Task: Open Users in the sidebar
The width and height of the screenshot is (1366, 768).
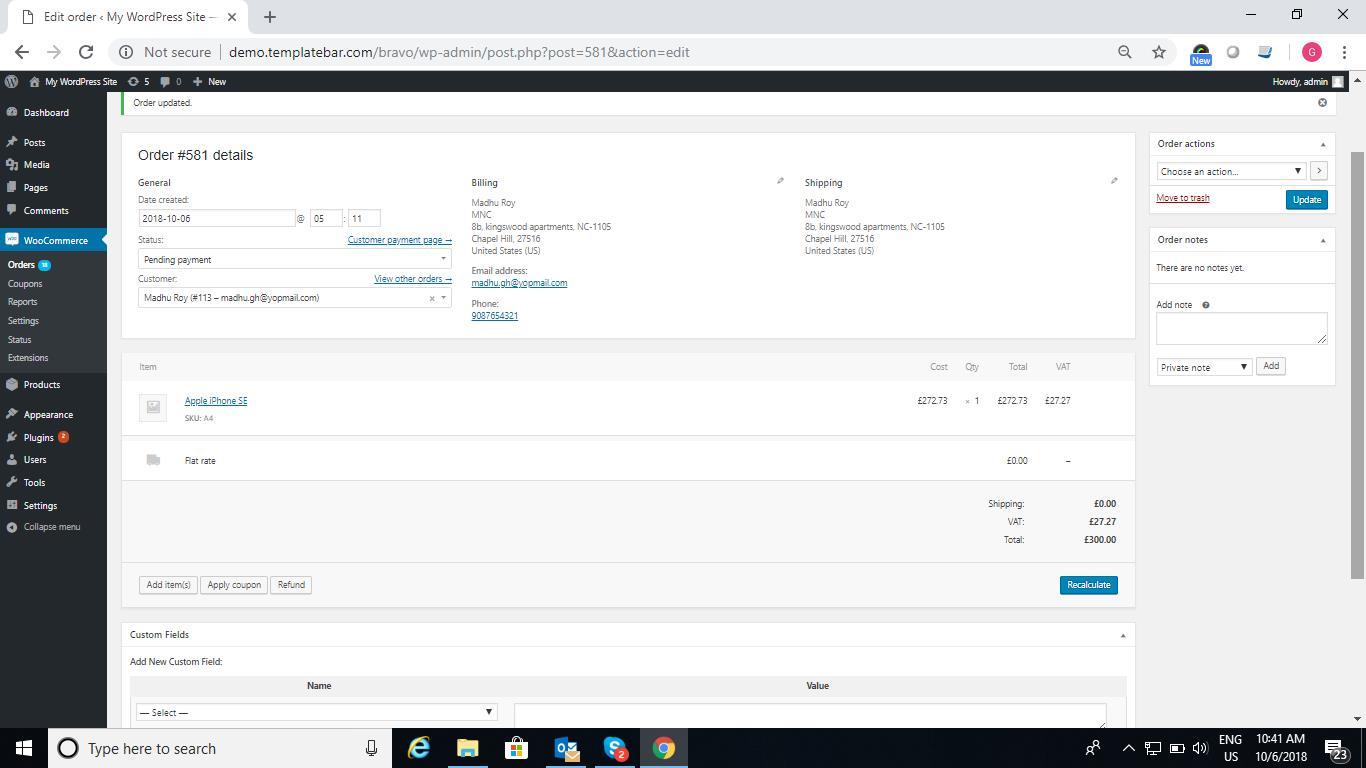Action: [35, 460]
